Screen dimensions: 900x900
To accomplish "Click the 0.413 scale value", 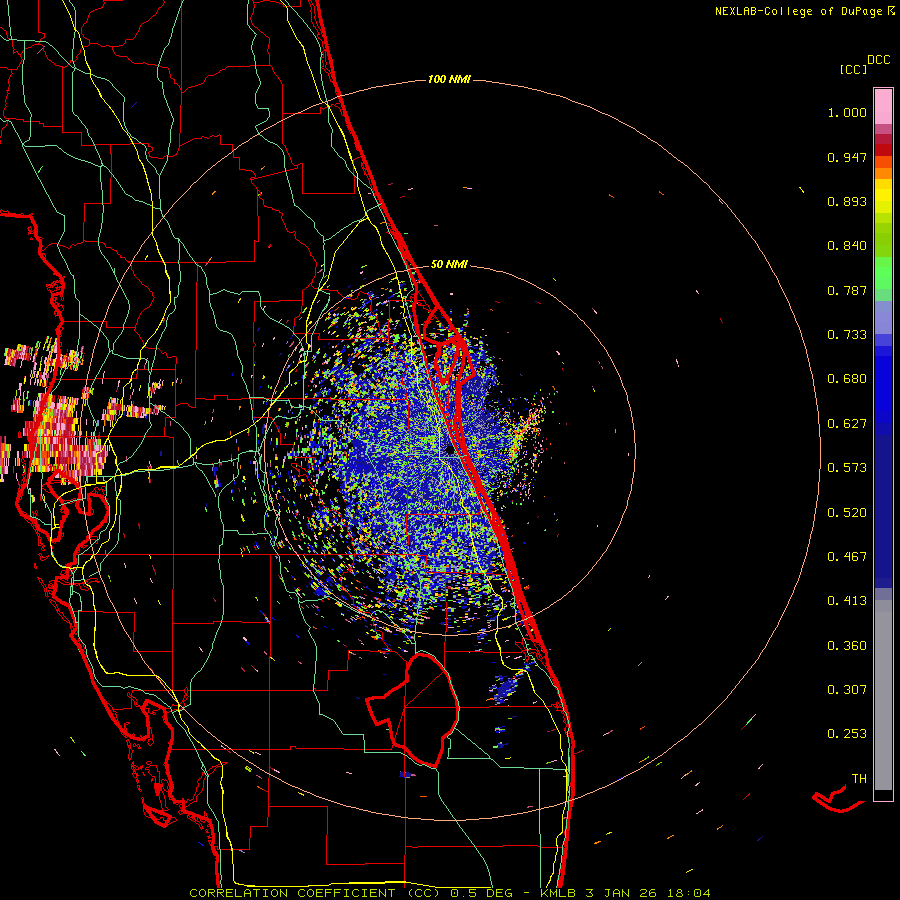I will click(847, 601).
